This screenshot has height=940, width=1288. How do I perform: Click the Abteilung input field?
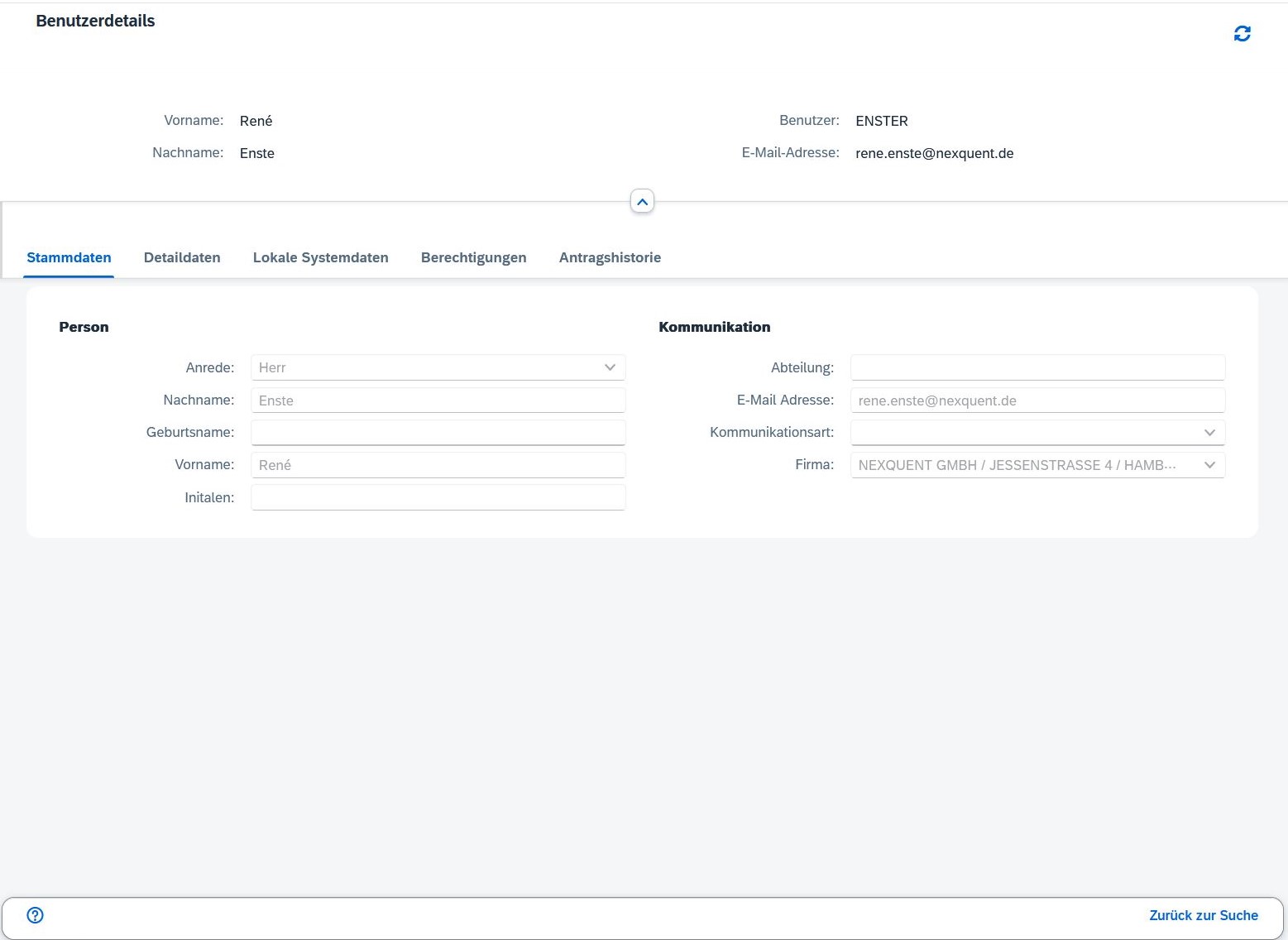(x=1037, y=367)
